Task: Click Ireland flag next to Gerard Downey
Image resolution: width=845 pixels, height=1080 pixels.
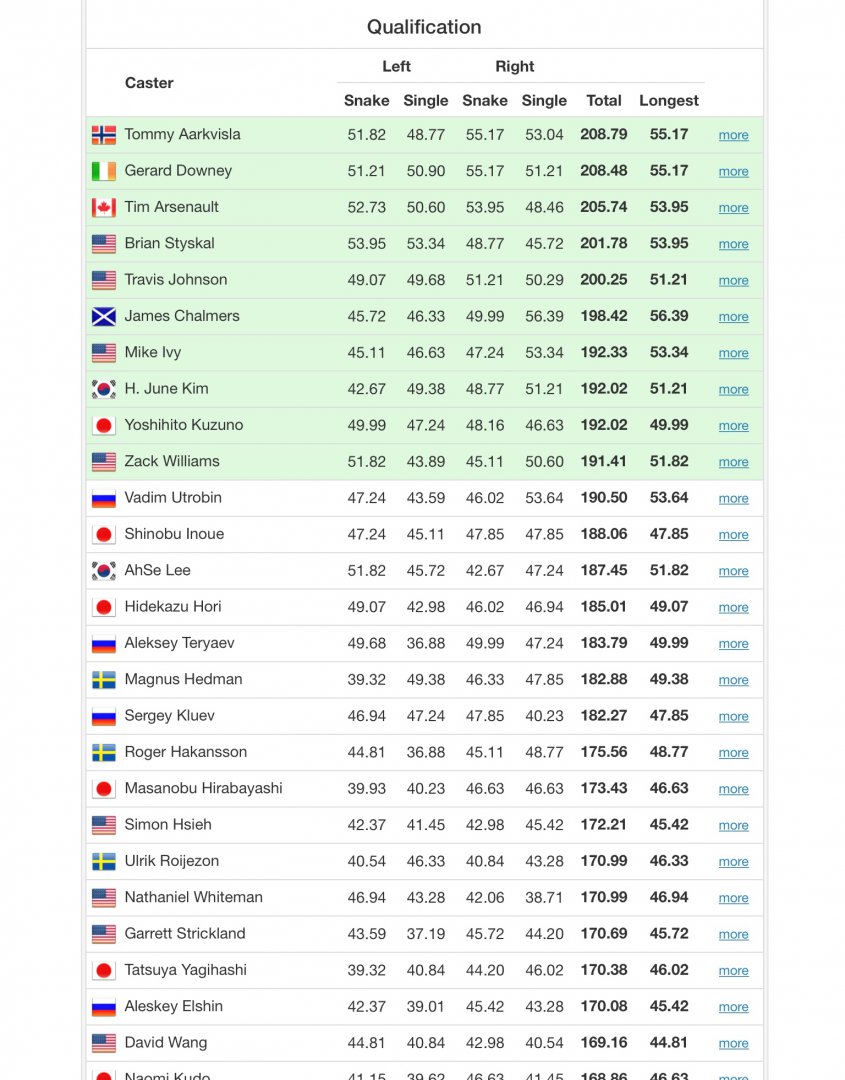Action: point(104,171)
